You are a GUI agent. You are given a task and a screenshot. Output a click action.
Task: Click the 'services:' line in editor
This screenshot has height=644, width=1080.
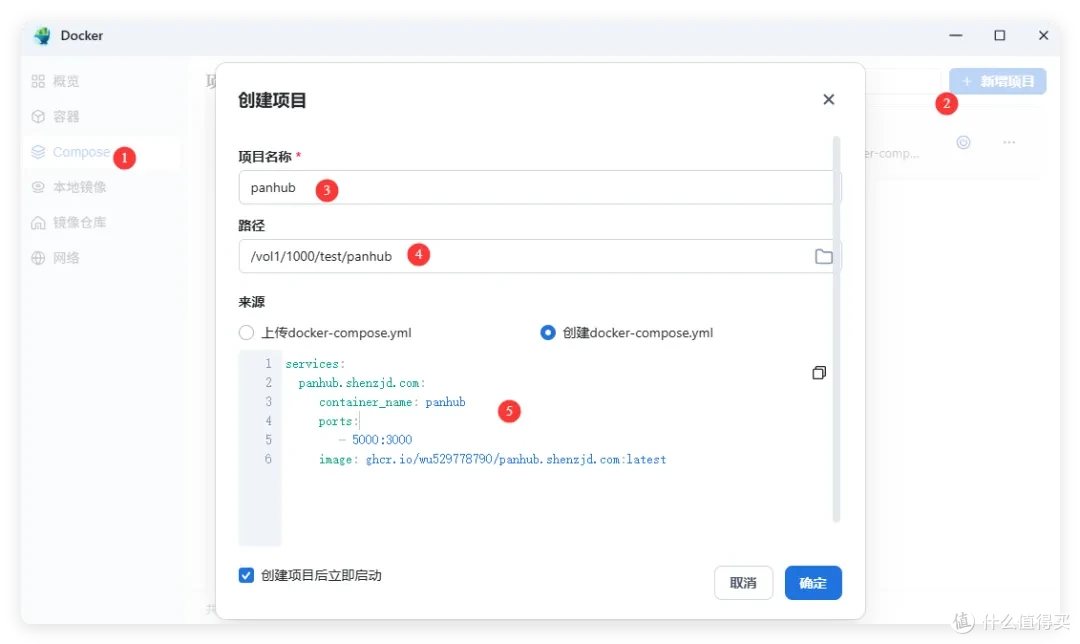(x=315, y=364)
